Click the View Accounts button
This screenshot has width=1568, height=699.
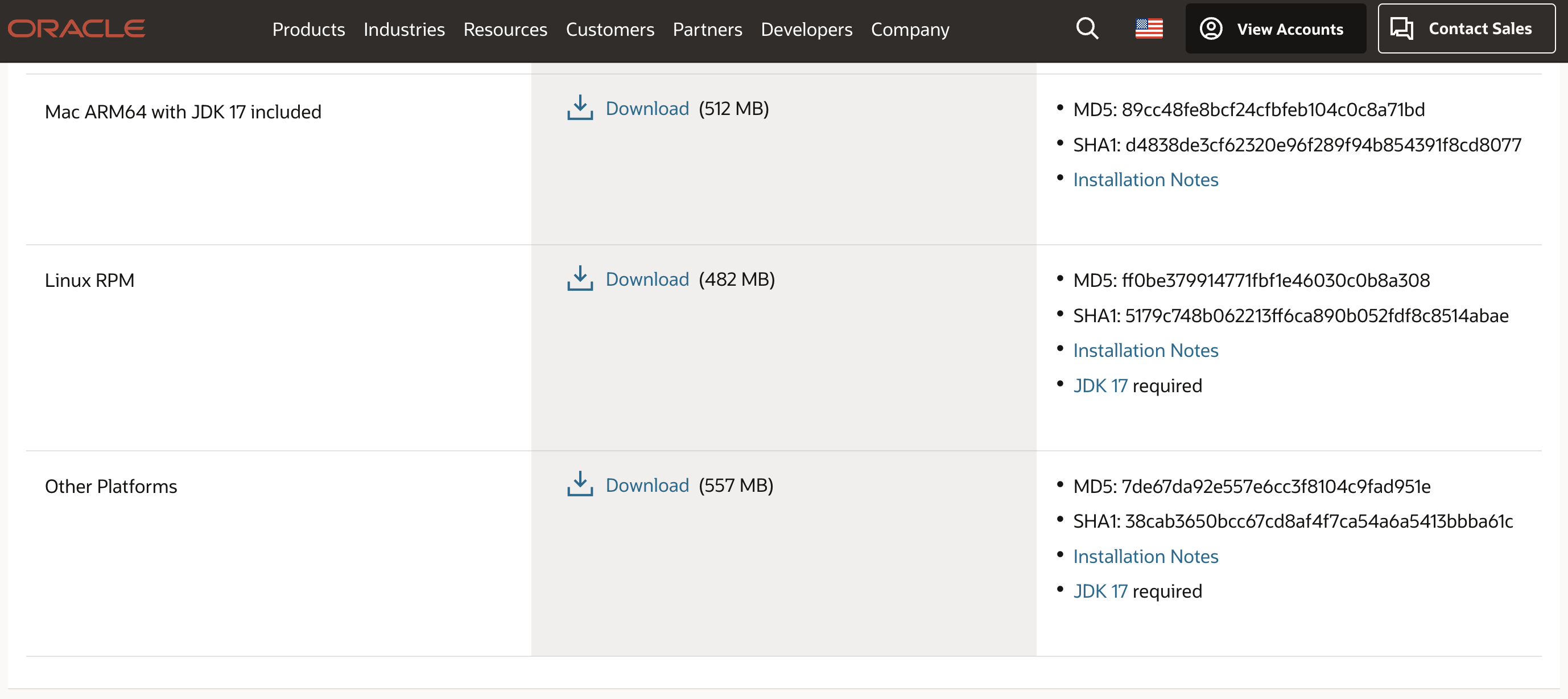pyautogui.click(x=1276, y=28)
